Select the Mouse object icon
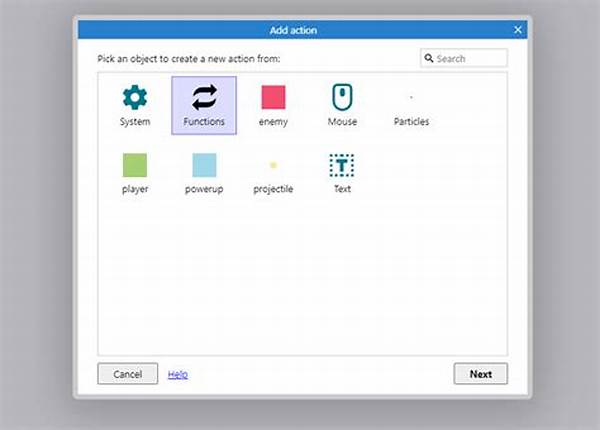The height and width of the screenshot is (430, 600). (342, 97)
